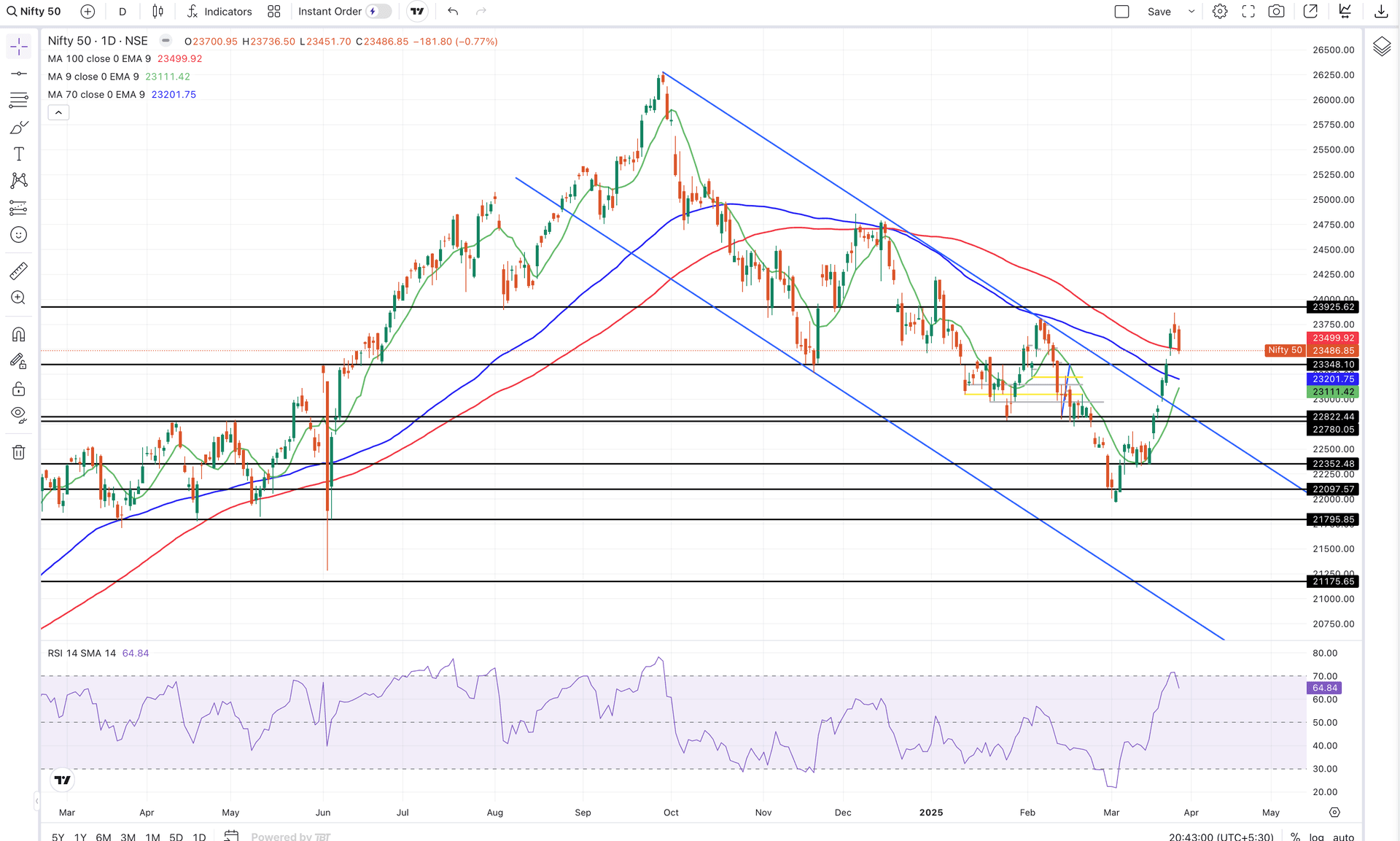1400x841 pixels.
Task: Click the 64.84 RSI value label
Action: [x=1324, y=688]
